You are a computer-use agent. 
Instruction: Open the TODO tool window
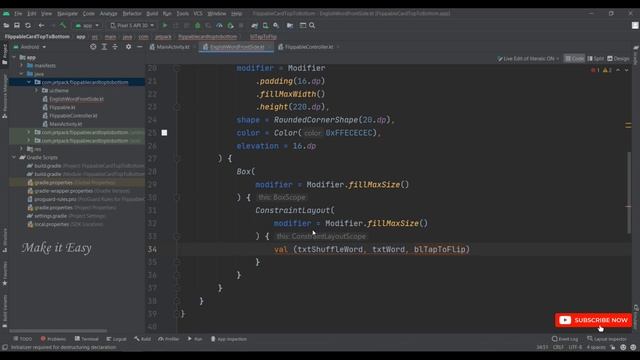click(x=22, y=339)
